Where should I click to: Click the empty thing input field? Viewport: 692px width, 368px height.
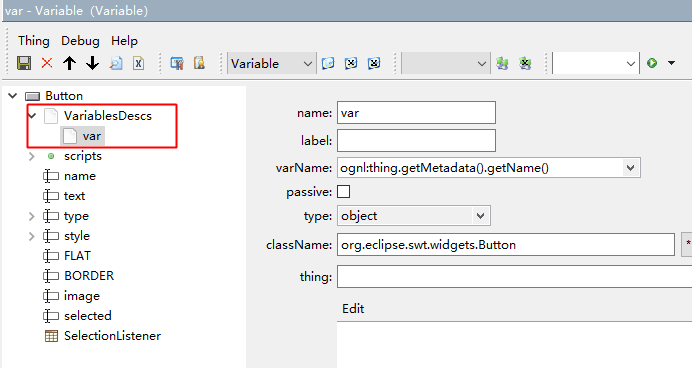pos(515,277)
